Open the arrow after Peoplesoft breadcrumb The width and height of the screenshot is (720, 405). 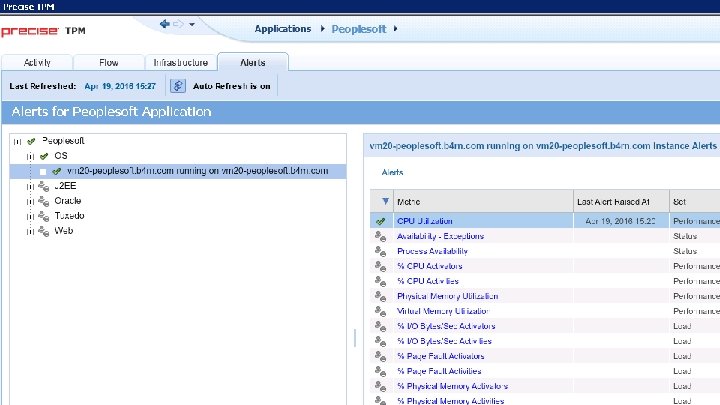(x=395, y=28)
